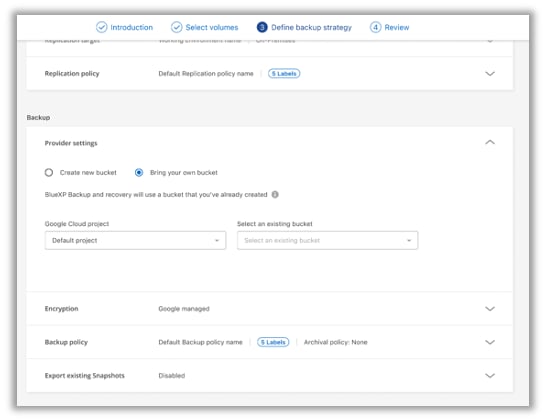Click the Provider settings heading
Viewport: 546px width, 420px height.
pos(71,143)
